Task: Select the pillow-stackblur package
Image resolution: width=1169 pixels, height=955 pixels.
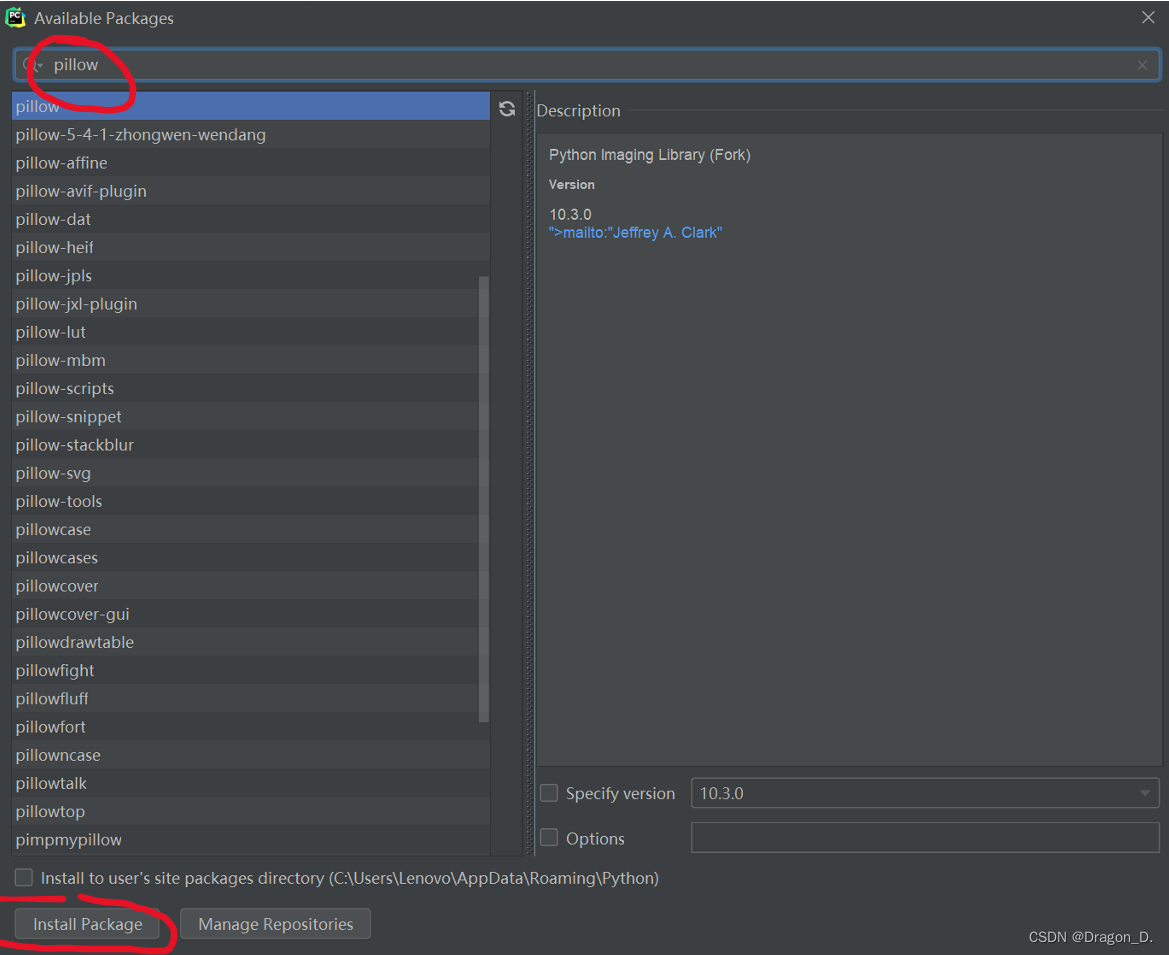Action: coord(251,445)
